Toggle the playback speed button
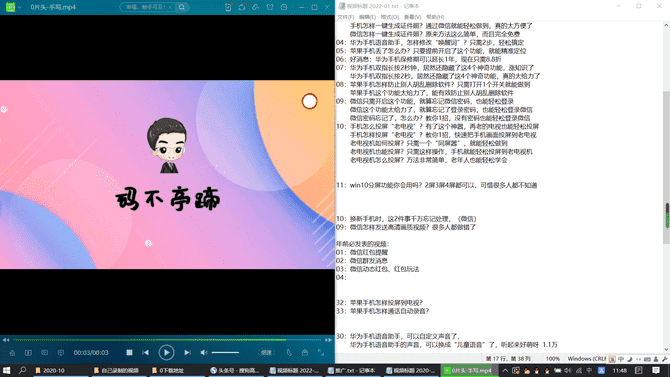This screenshot has width=670, height=377. pyautogui.click(x=266, y=352)
